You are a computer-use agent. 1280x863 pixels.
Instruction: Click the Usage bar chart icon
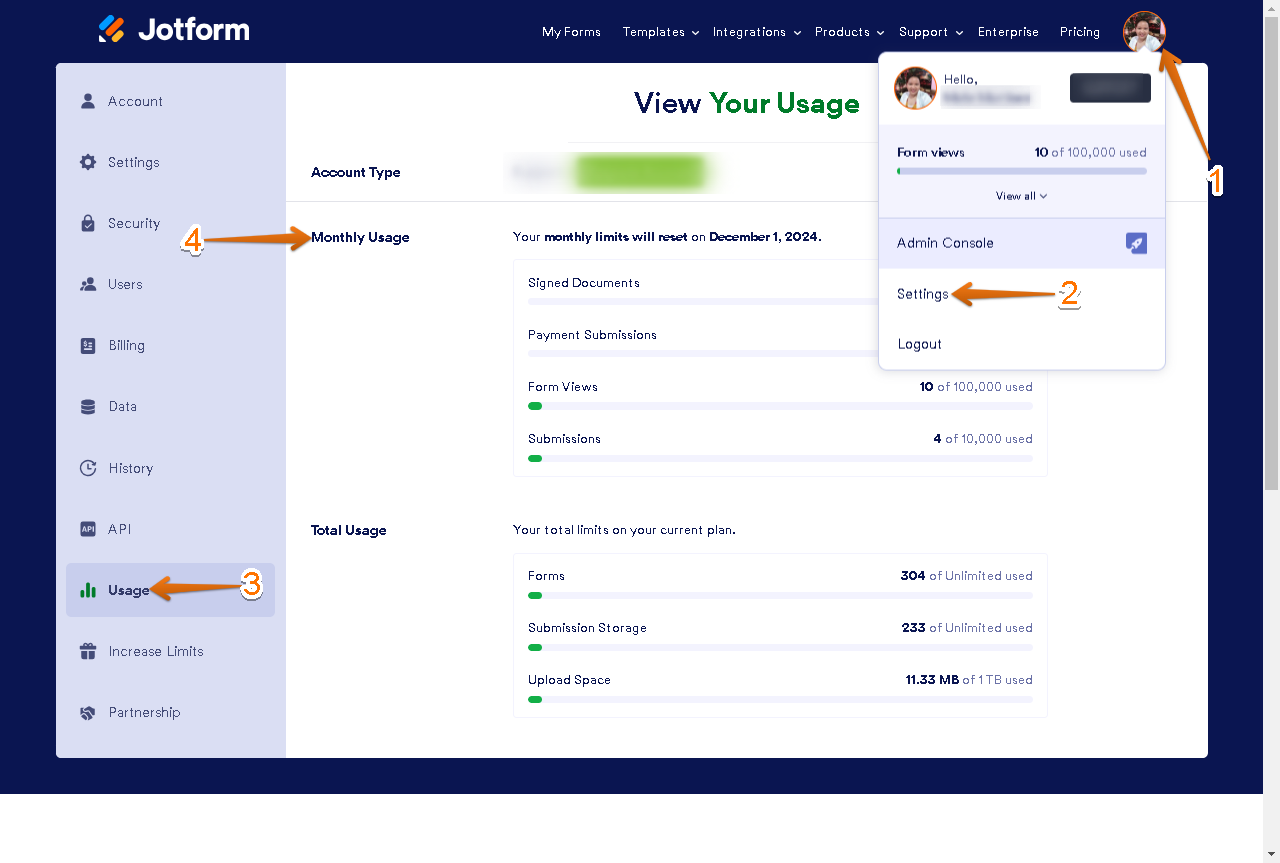[88, 590]
